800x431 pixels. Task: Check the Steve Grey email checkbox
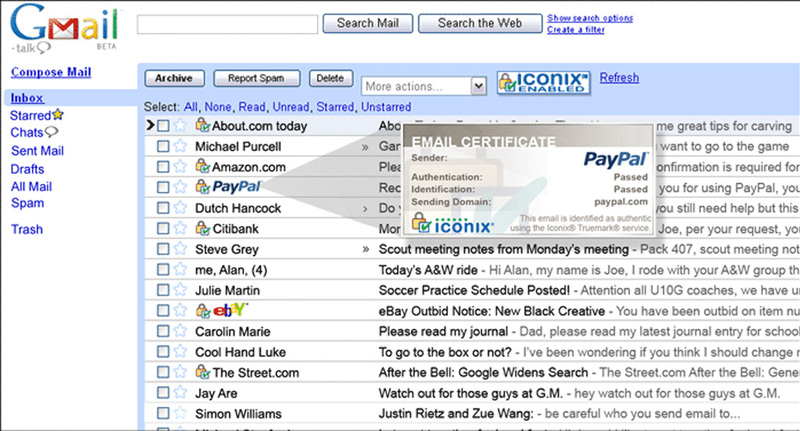(x=163, y=249)
